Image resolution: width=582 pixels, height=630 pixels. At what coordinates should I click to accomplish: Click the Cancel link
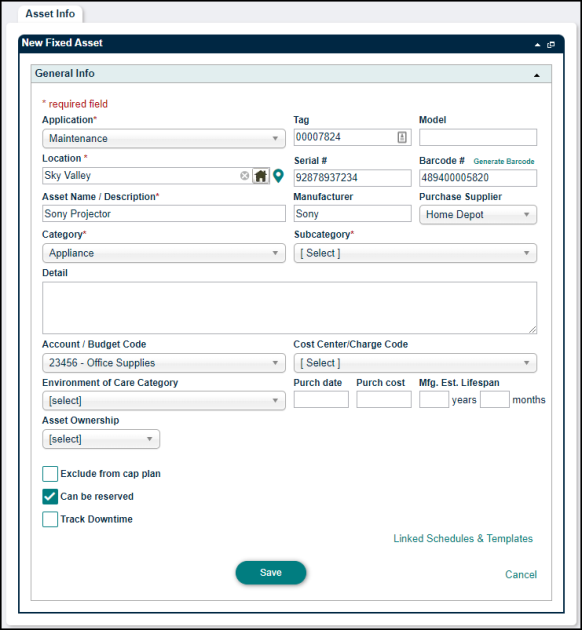tap(521, 575)
